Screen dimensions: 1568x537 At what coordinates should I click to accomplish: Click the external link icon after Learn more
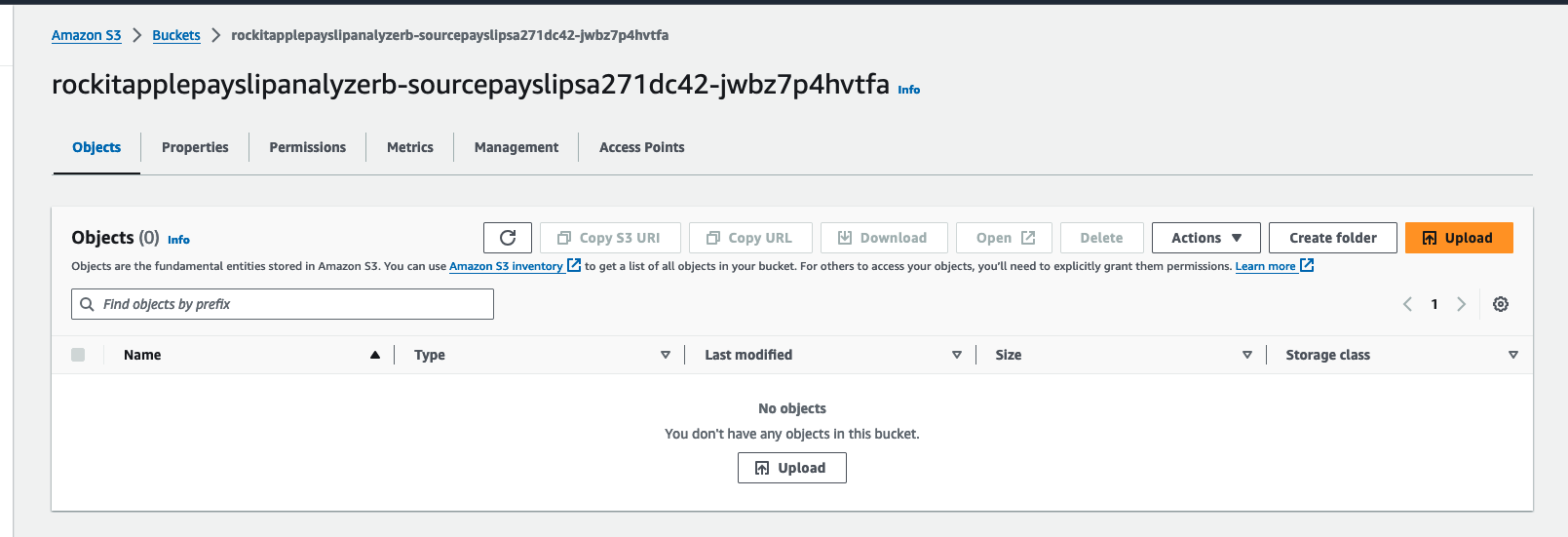tap(1307, 265)
